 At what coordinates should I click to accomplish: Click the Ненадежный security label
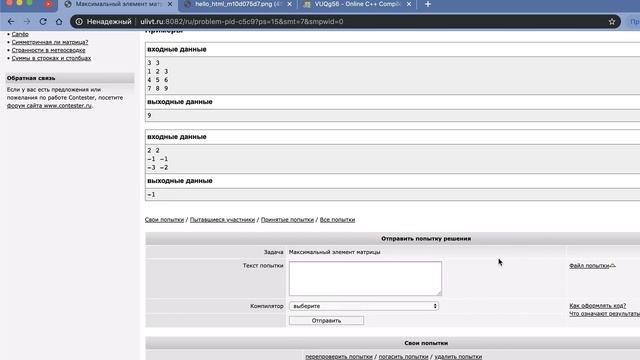109,22
